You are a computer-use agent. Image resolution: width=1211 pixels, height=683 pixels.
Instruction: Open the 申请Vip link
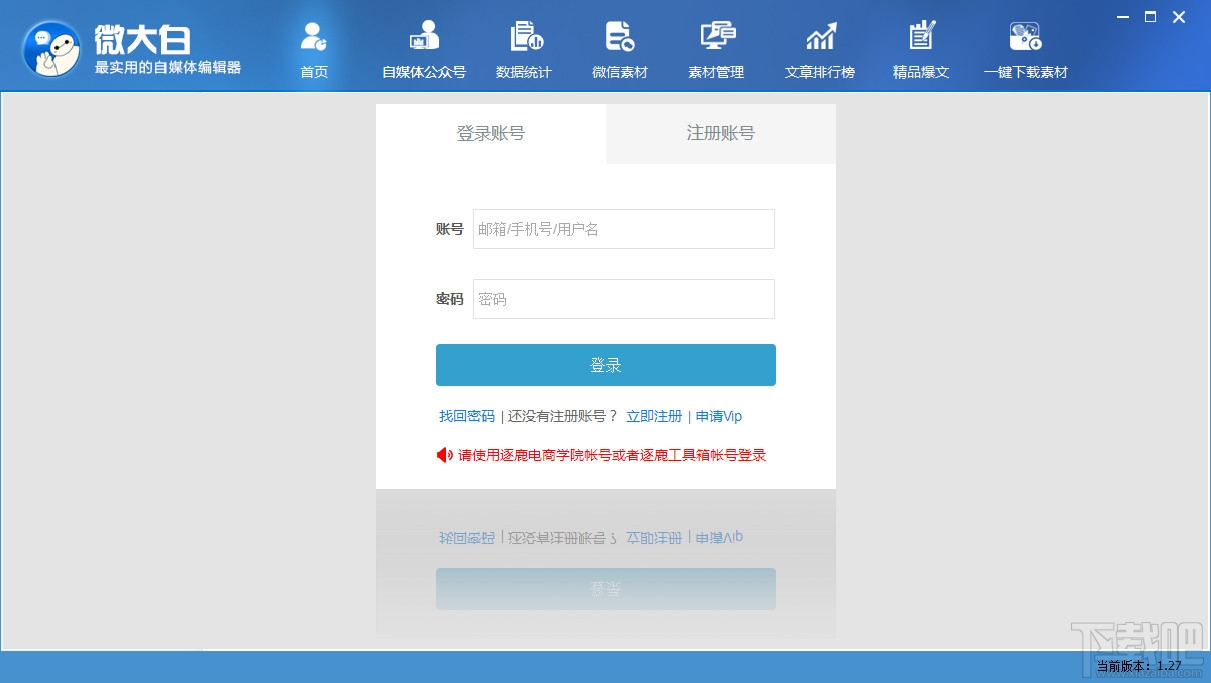click(719, 416)
